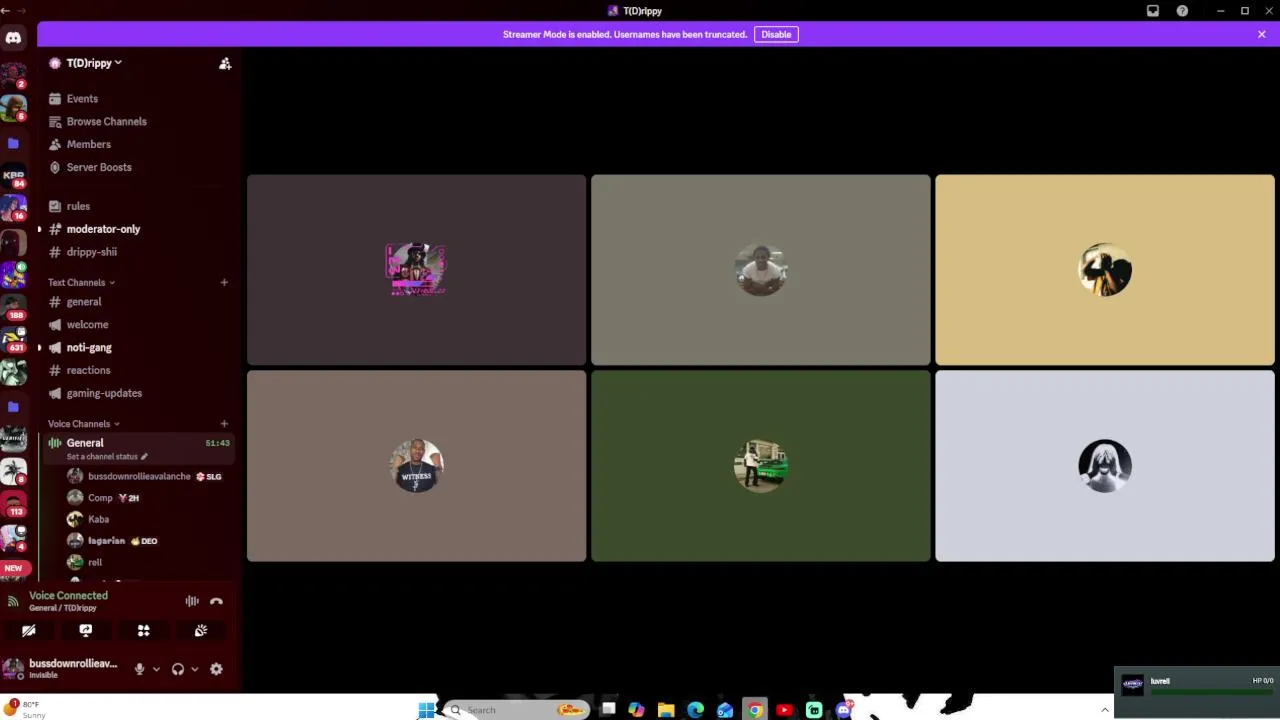Open the Activities launcher icon

[143, 630]
